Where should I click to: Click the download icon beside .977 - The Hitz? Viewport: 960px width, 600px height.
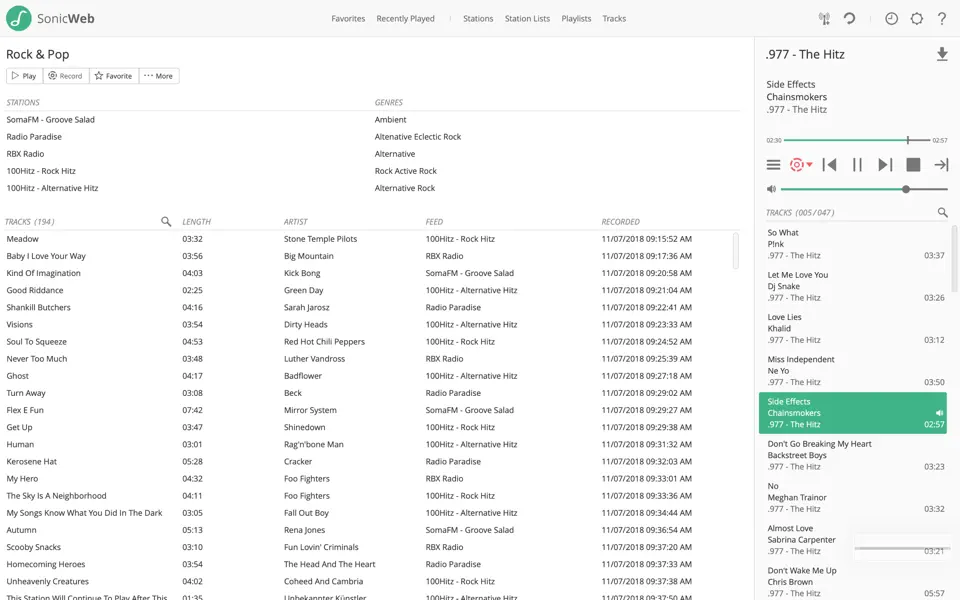click(x=941, y=55)
